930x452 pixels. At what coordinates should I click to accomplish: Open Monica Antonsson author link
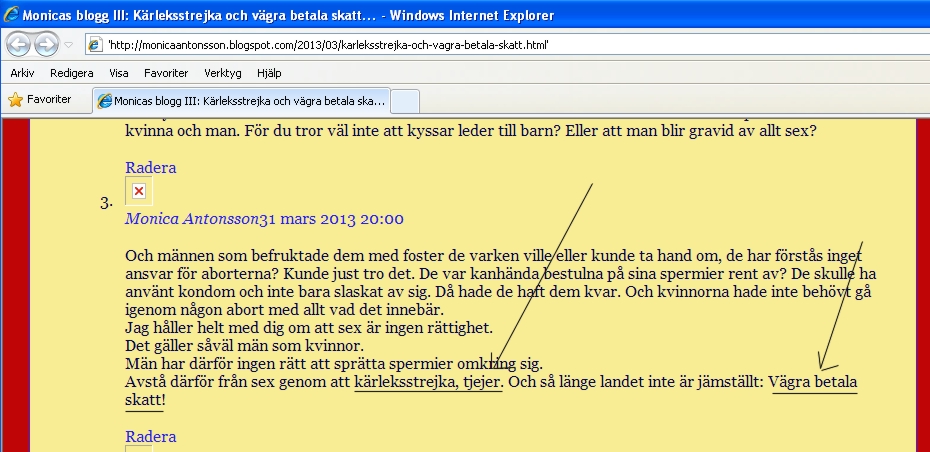coord(192,219)
